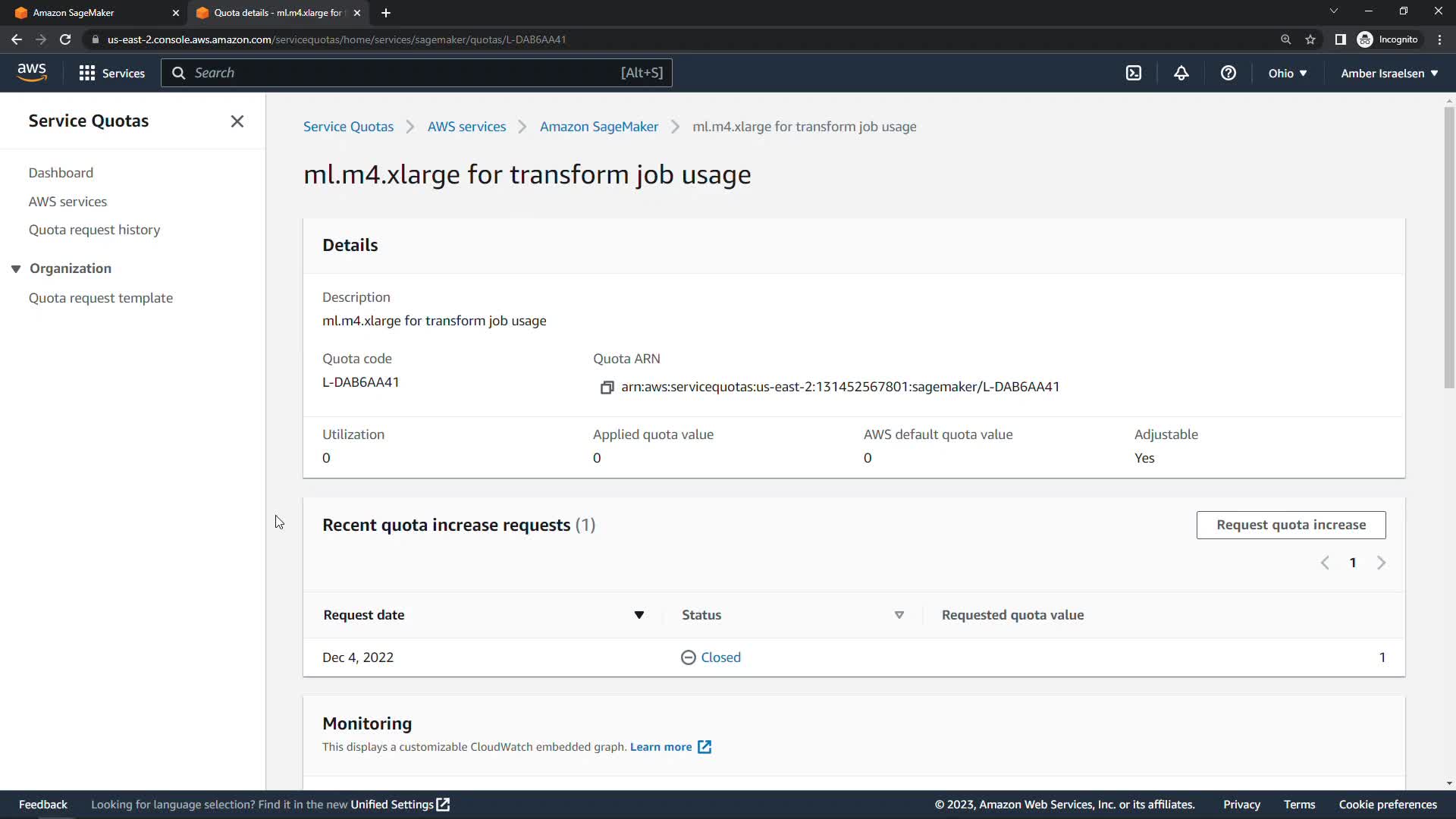Sort by Status column arrow
This screenshot has width=1456, height=819.
(x=899, y=615)
